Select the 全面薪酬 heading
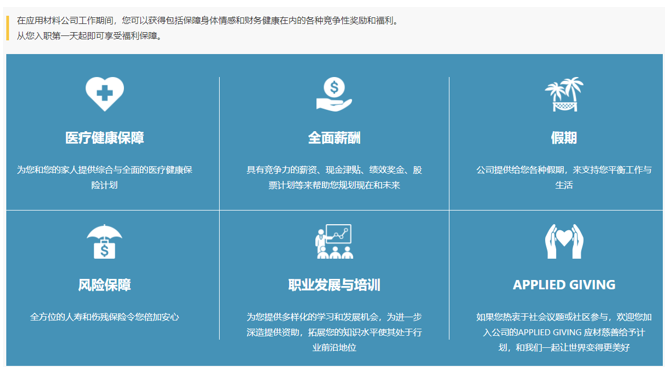 (334, 138)
